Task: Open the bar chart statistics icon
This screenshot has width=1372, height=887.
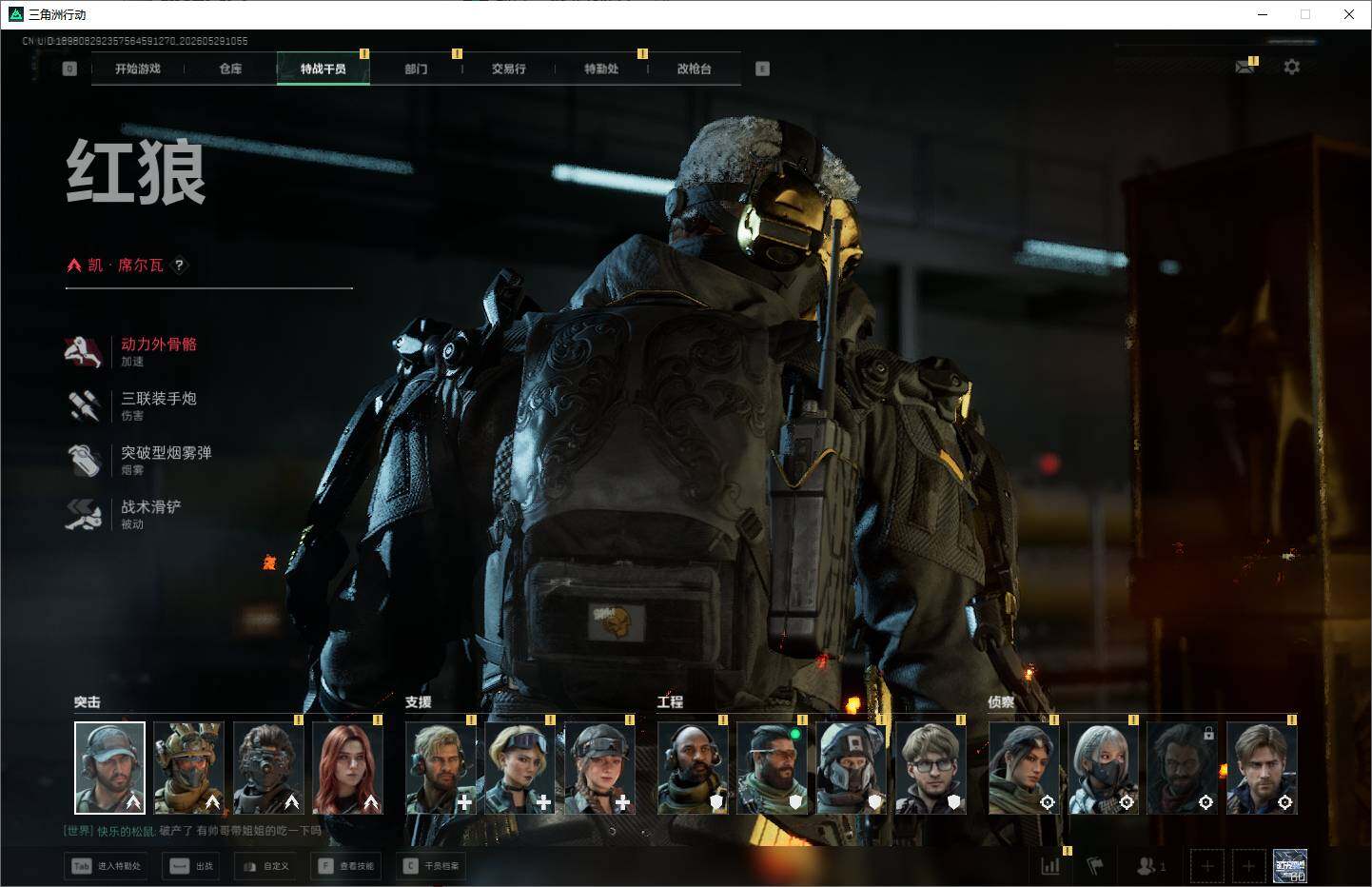Action: pyautogui.click(x=1050, y=866)
